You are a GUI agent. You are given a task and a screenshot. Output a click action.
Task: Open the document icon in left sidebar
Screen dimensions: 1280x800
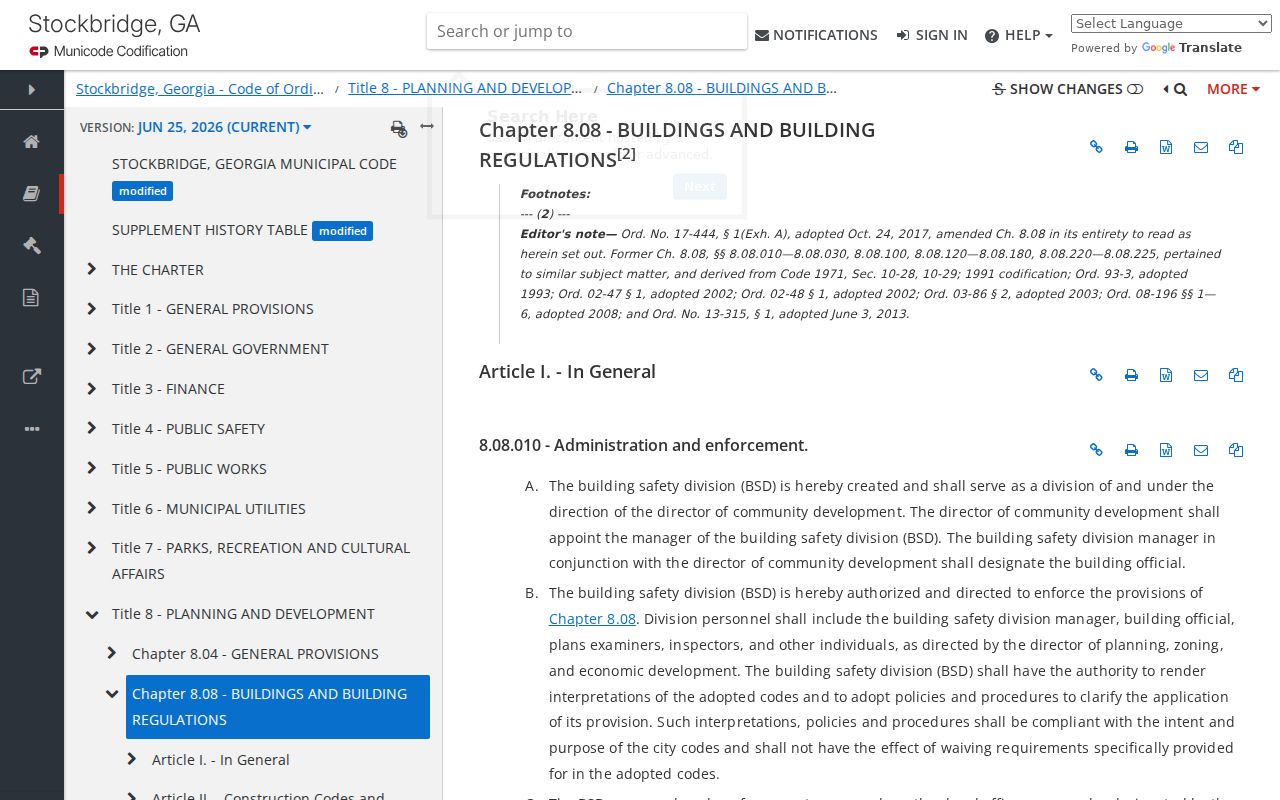[x=31, y=297]
